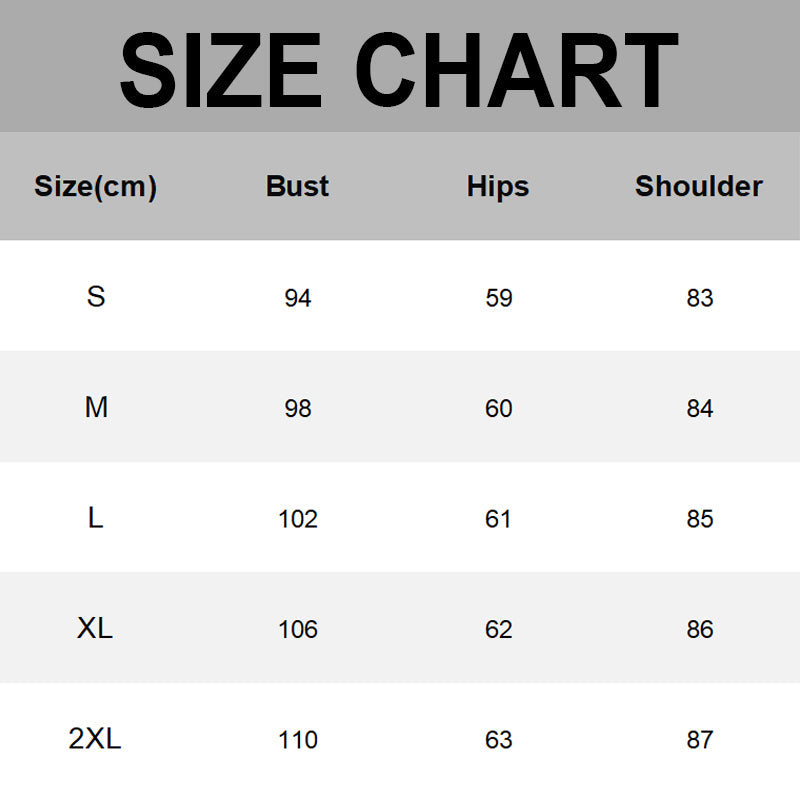Select the L size row label

[96, 519]
